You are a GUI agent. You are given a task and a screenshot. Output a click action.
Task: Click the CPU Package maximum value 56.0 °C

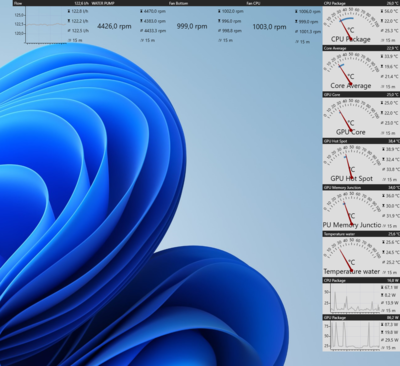(389, 11)
